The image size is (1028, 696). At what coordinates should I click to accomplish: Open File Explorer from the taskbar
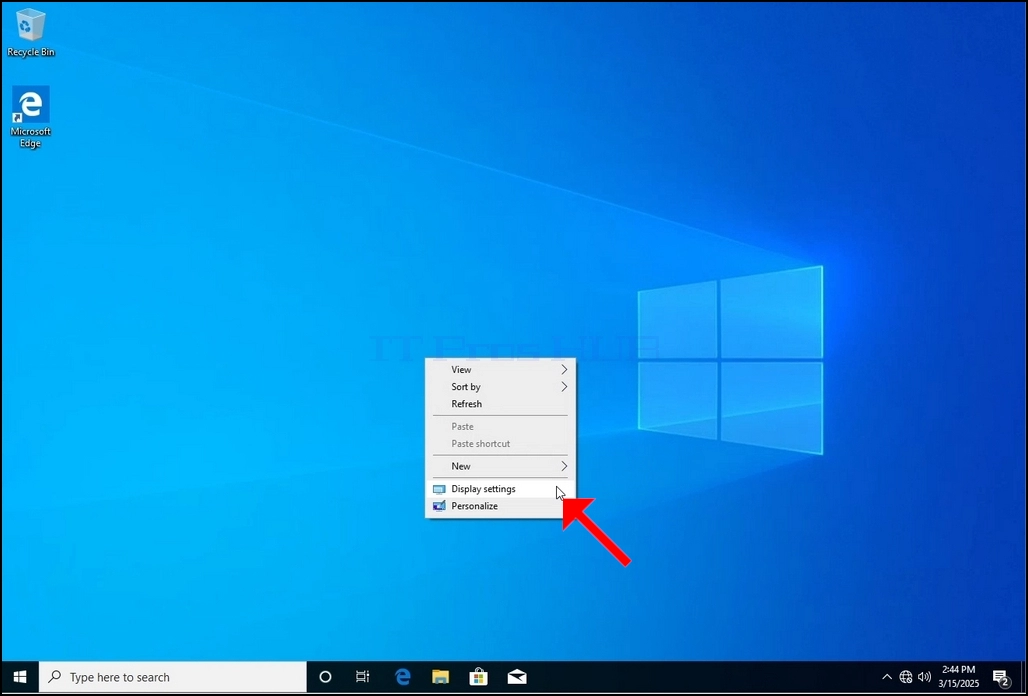click(x=441, y=677)
